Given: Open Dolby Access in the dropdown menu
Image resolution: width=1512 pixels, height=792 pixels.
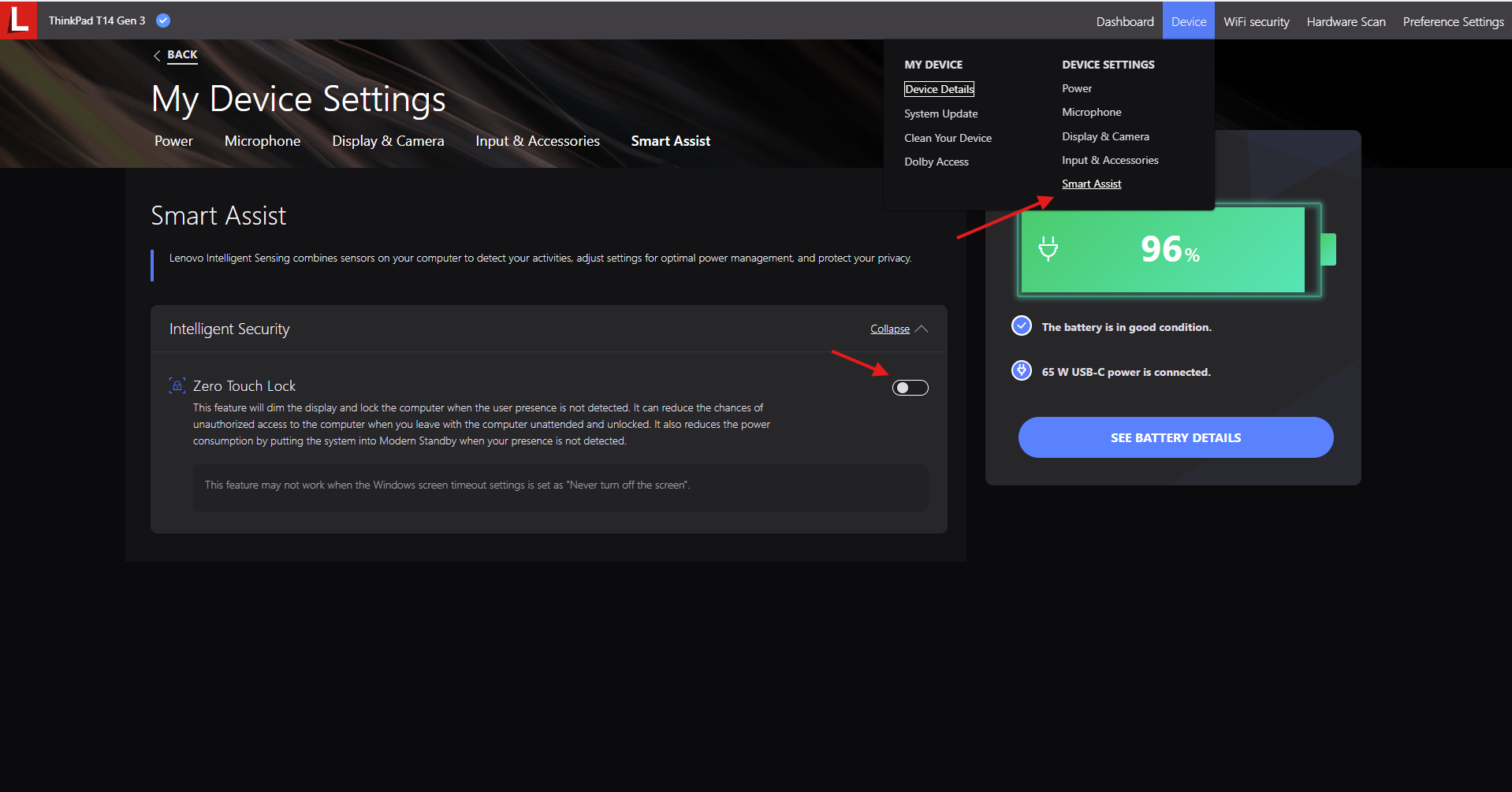Looking at the screenshot, I should (x=936, y=162).
